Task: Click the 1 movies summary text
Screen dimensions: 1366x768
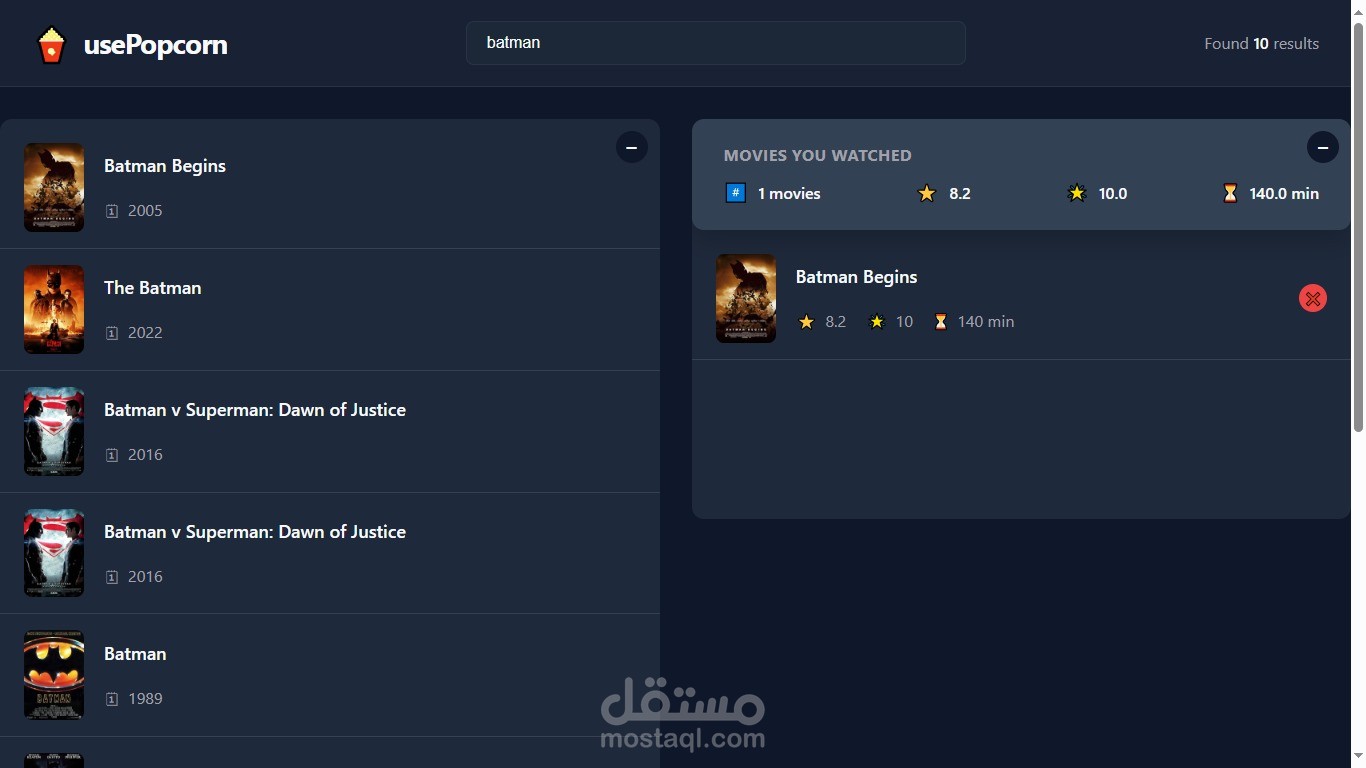Action: coord(789,194)
